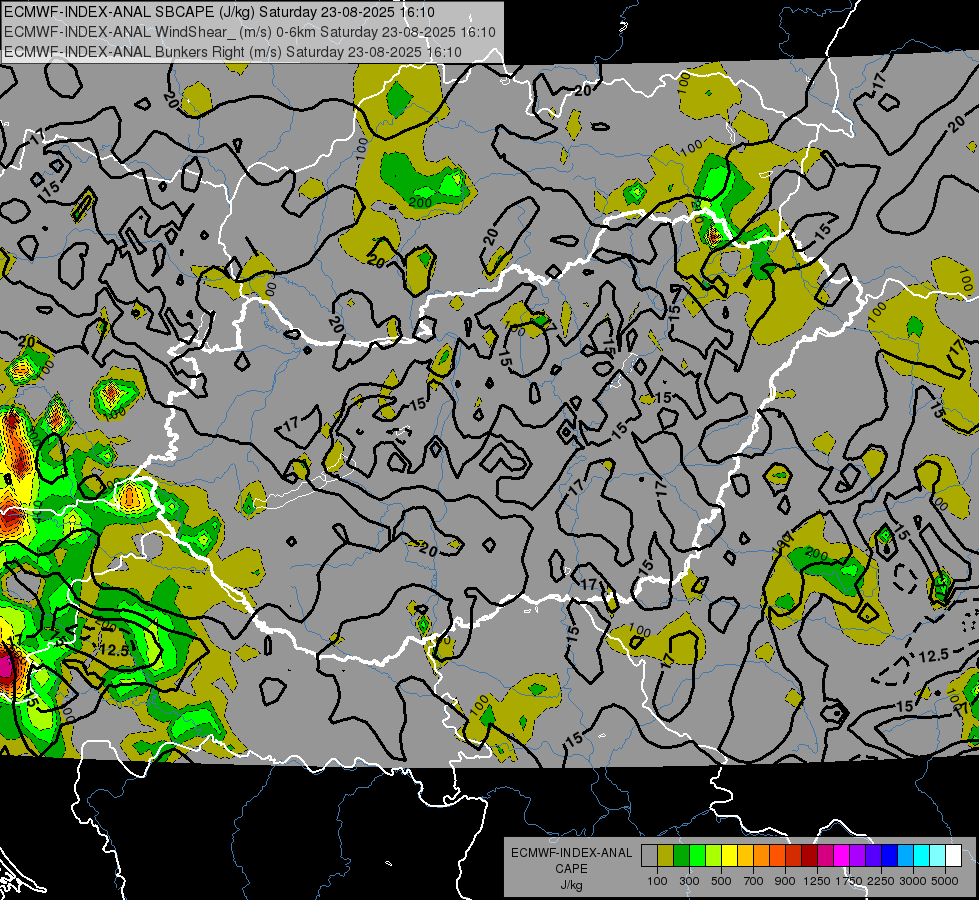Pick the bright magenta legend swatch
The image size is (979, 900).
point(841,856)
